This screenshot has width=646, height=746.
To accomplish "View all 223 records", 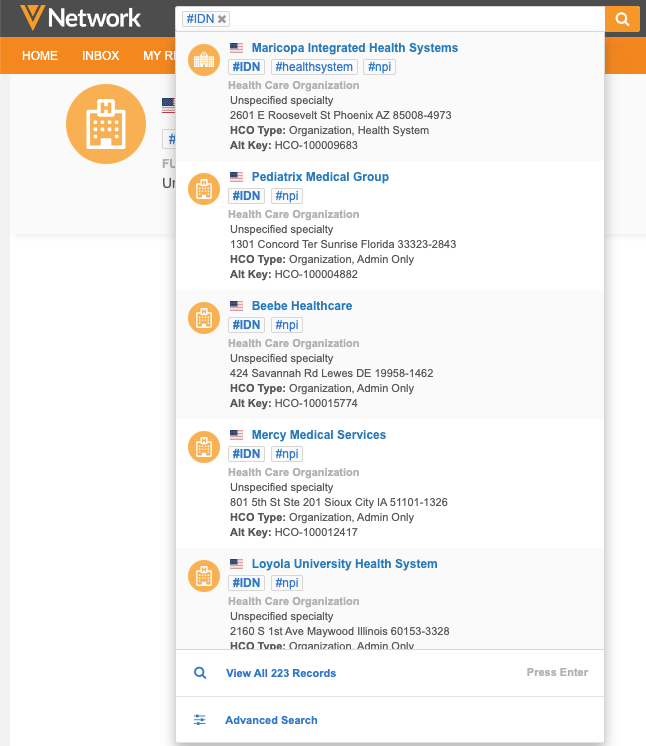I will pos(281,673).
